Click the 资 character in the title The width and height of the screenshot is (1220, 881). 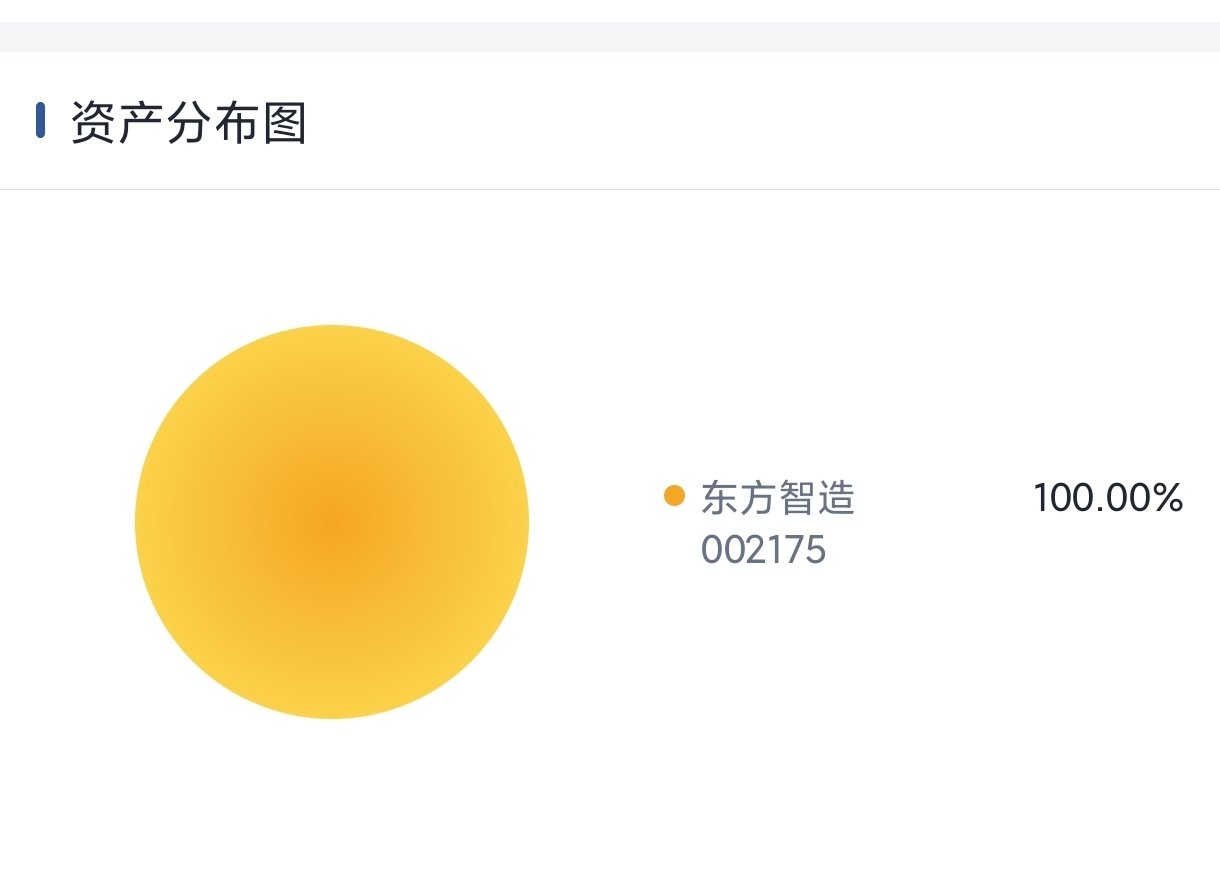coord(92,122)
